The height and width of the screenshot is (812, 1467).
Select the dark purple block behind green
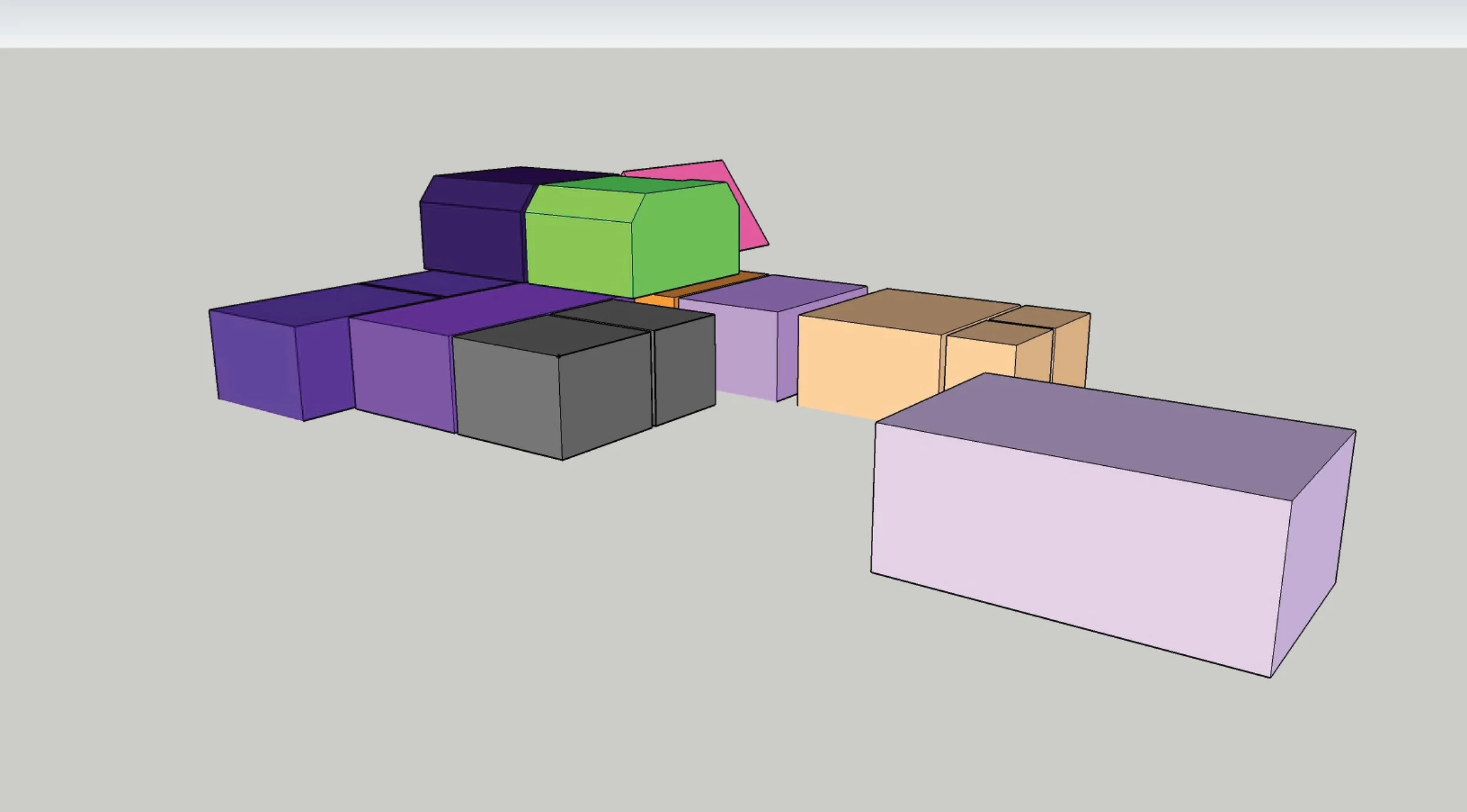(x=472, y=241)
